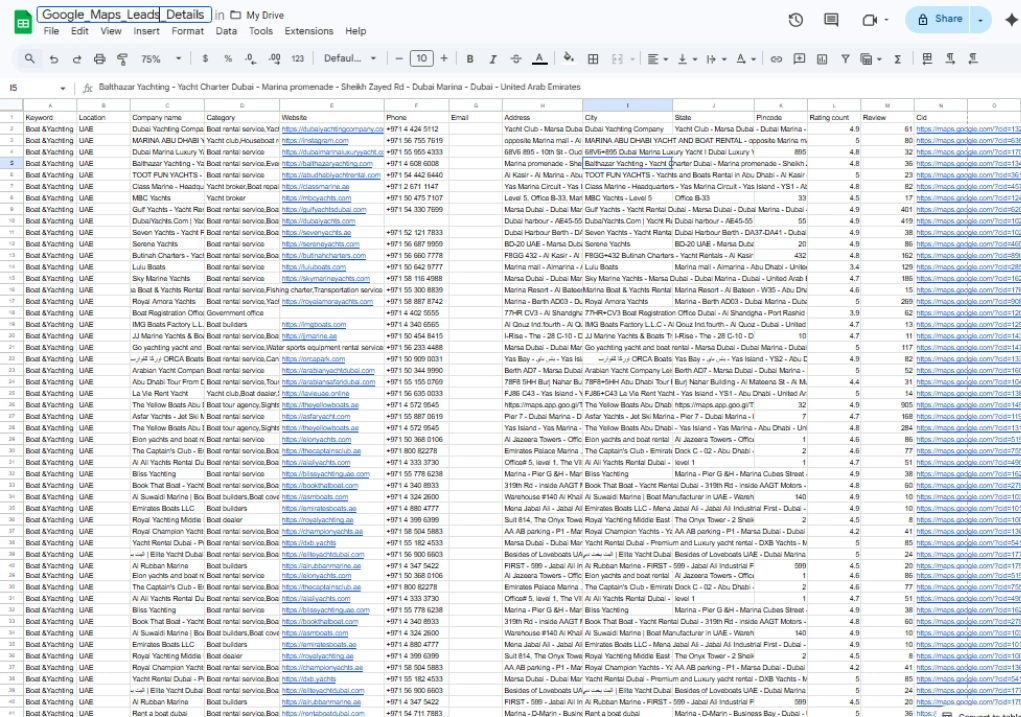1021x717 pixels.
Task: Open version history clock icon
Action: pyautogui.click(x=795, y=20)
